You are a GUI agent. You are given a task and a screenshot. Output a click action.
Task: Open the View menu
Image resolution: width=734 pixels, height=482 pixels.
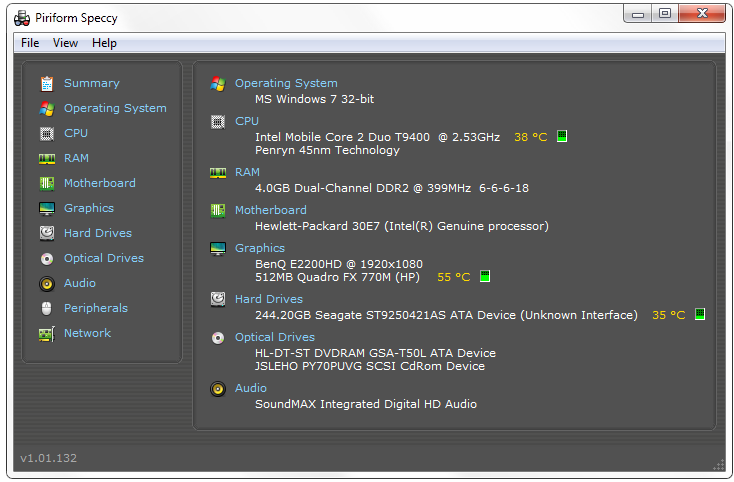pyautogui.click(x=65, y=43)
